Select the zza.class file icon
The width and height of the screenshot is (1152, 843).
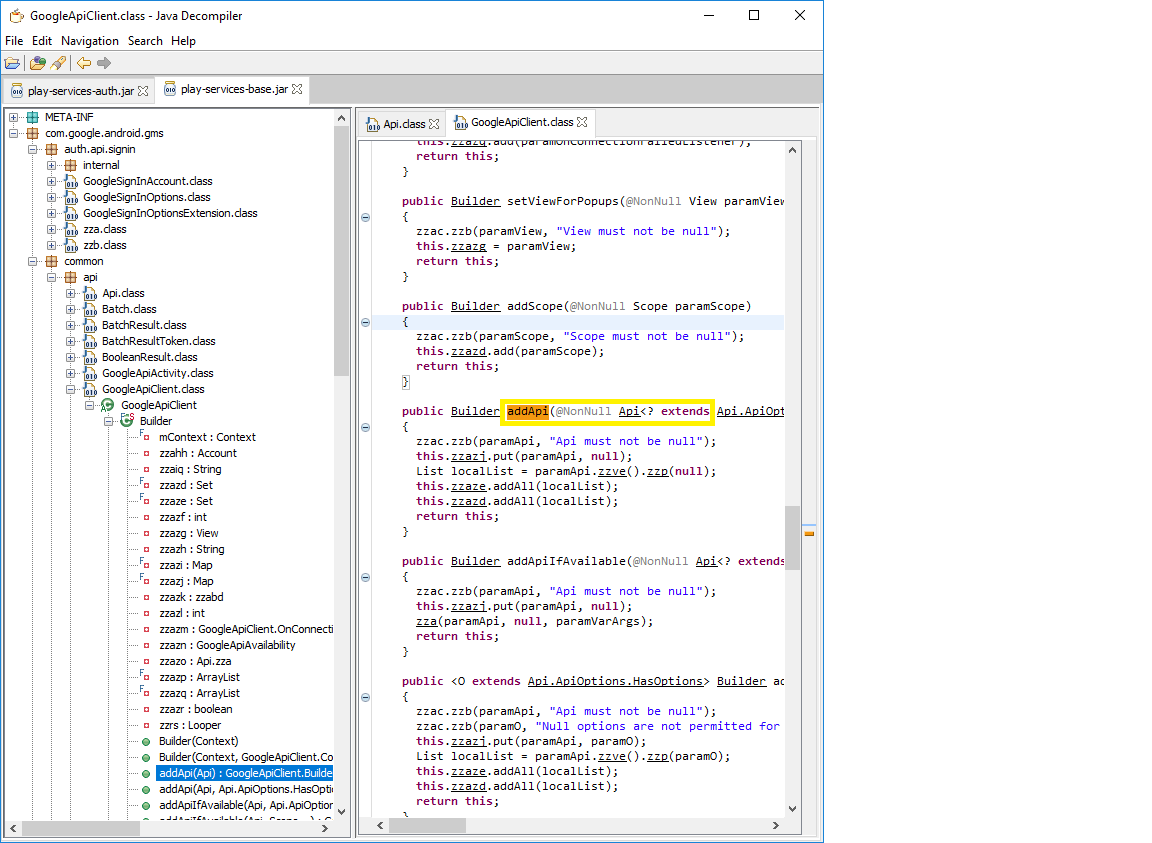point(71,229)
